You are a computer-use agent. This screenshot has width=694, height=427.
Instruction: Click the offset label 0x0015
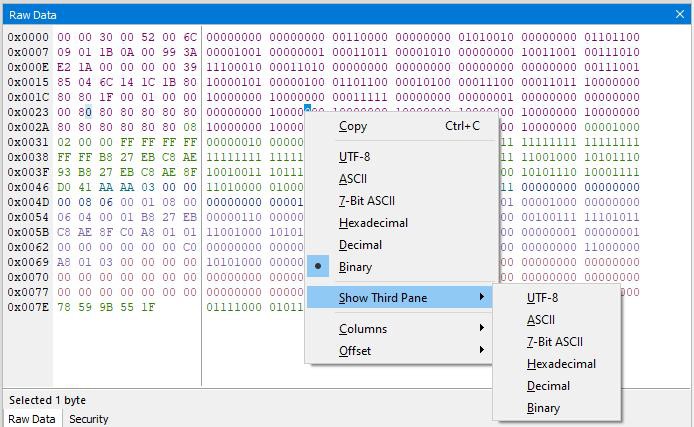coord(28,82)
